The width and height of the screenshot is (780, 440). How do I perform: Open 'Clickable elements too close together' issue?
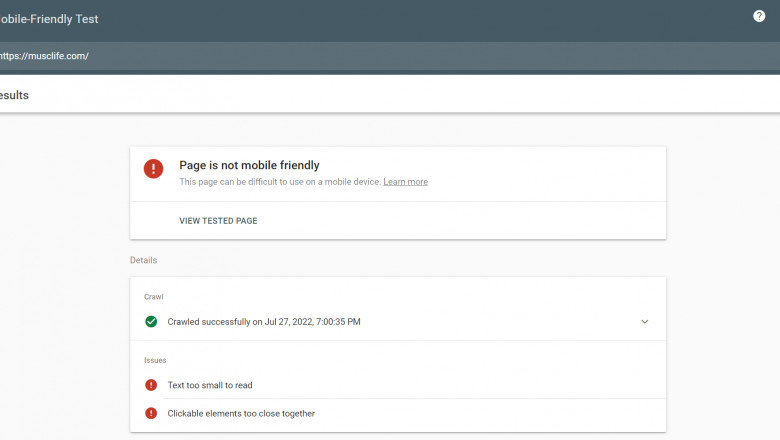click(x=241, y=413)
